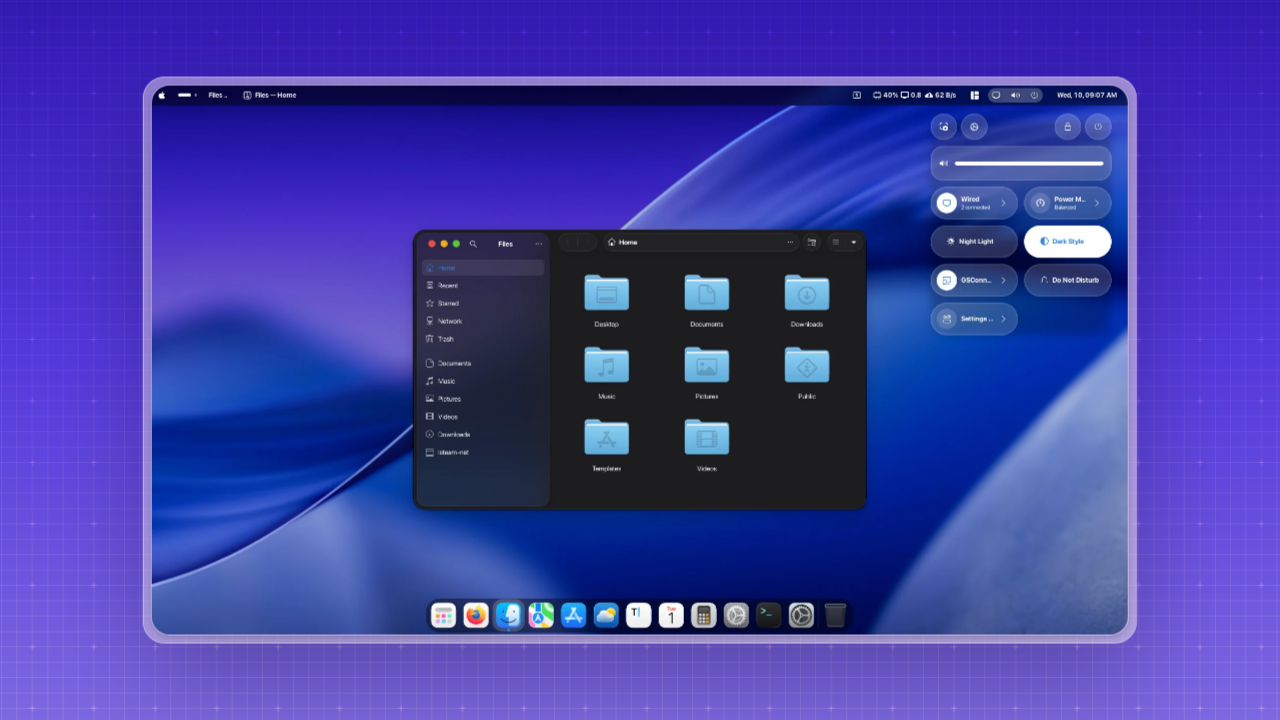Click the Files — Home window title in top bar
The width and height of the screenshot is (1280, 720).
tap(270, 95)
